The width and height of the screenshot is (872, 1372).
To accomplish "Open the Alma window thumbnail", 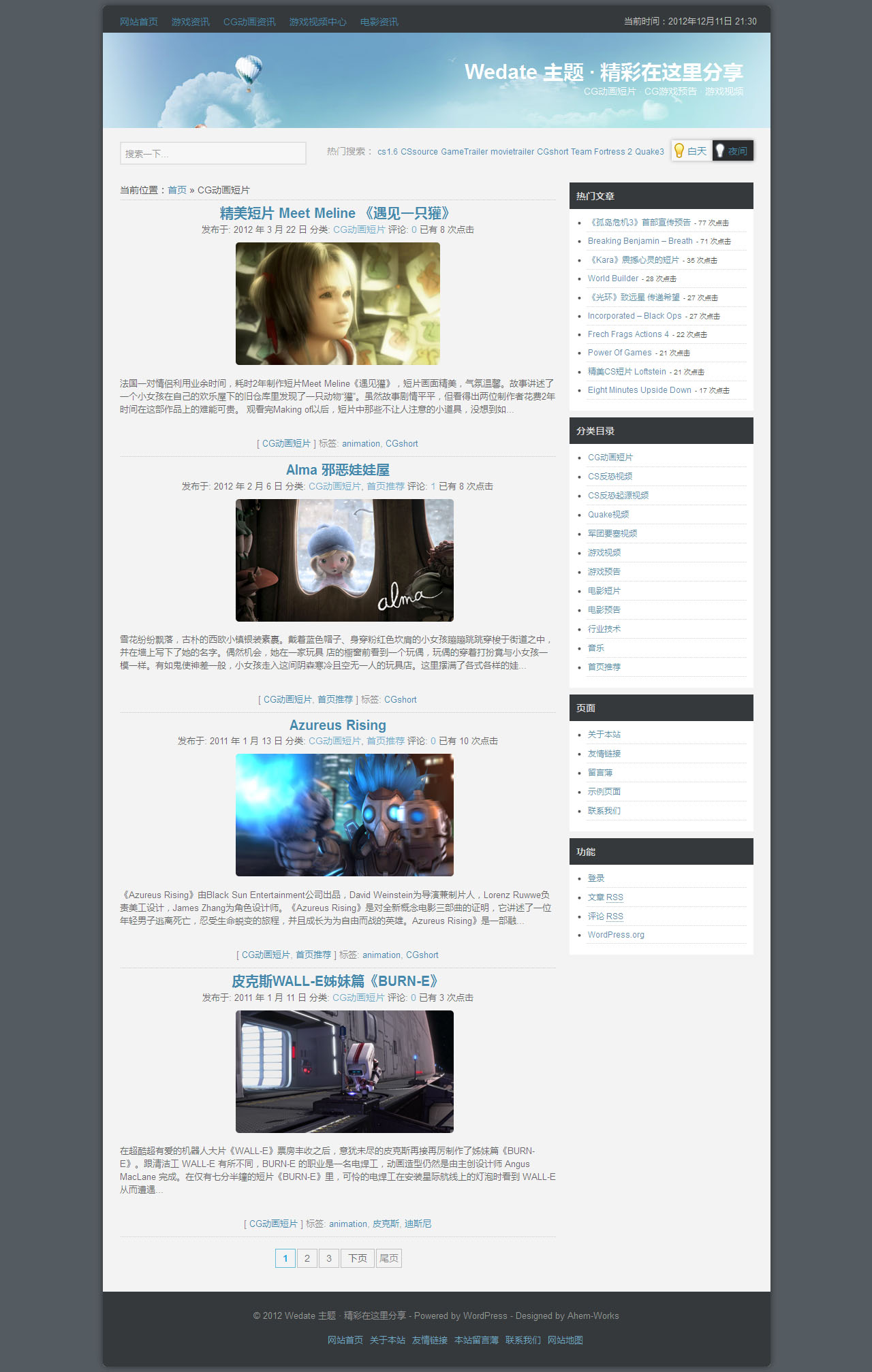I will point(345,560).
